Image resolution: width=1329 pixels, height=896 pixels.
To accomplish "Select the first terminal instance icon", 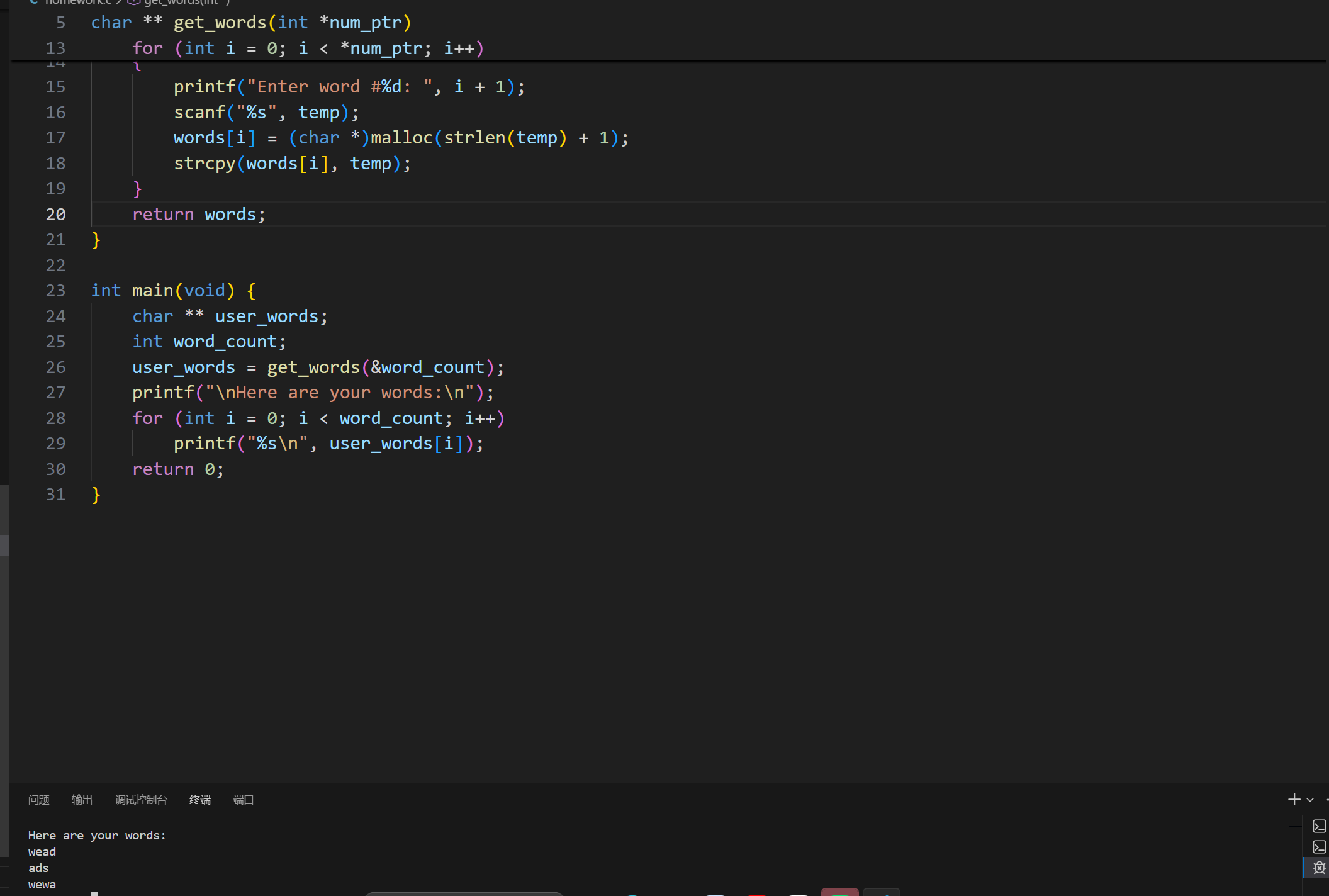I will click(1319, 826).
